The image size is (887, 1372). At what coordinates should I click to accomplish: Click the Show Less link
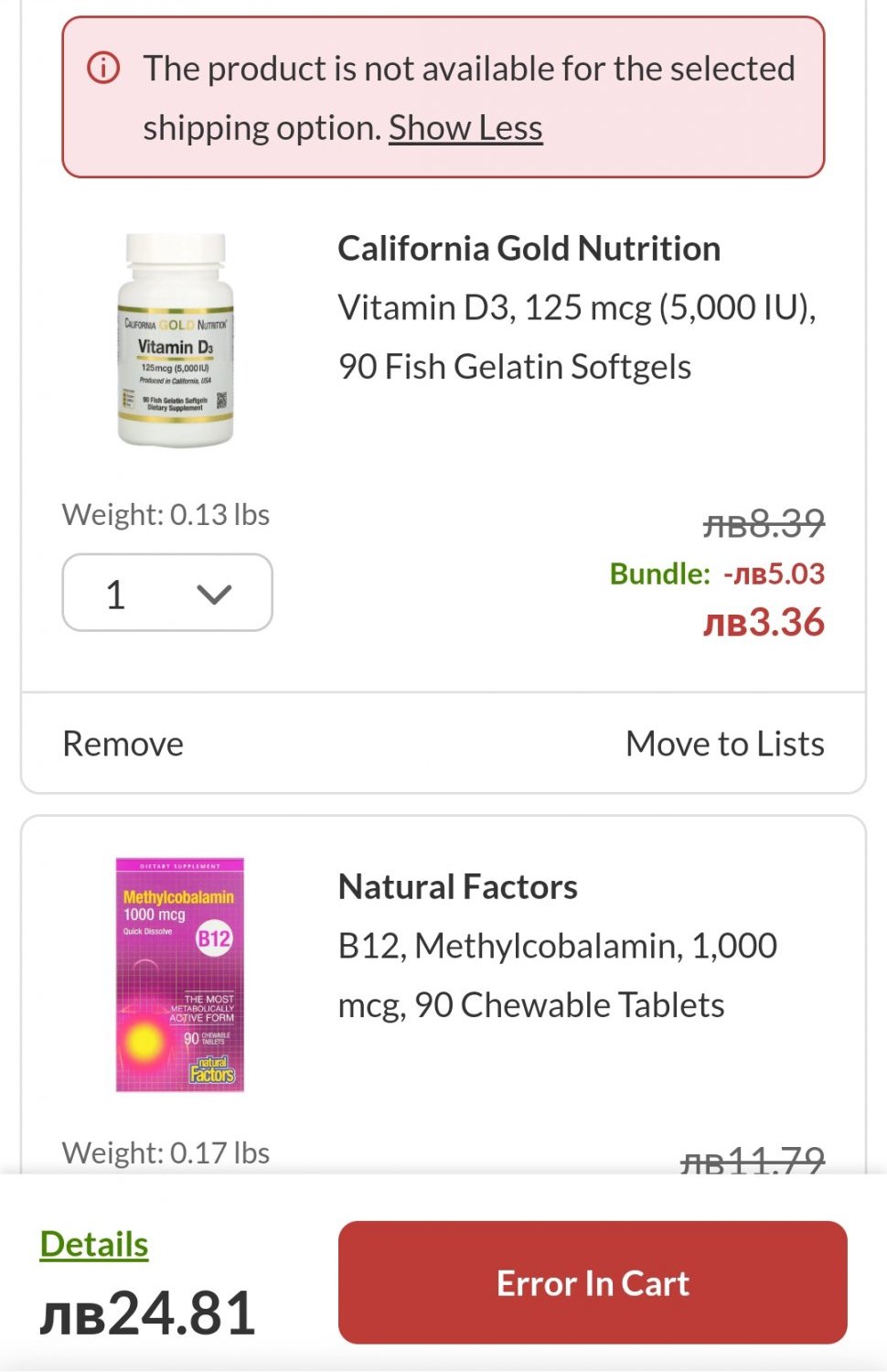465,128
